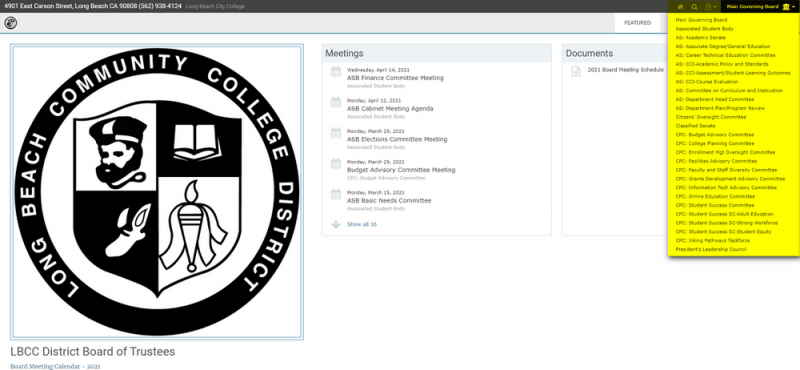Click document icon beside 2021 Board Meeting Schedule

576,71
